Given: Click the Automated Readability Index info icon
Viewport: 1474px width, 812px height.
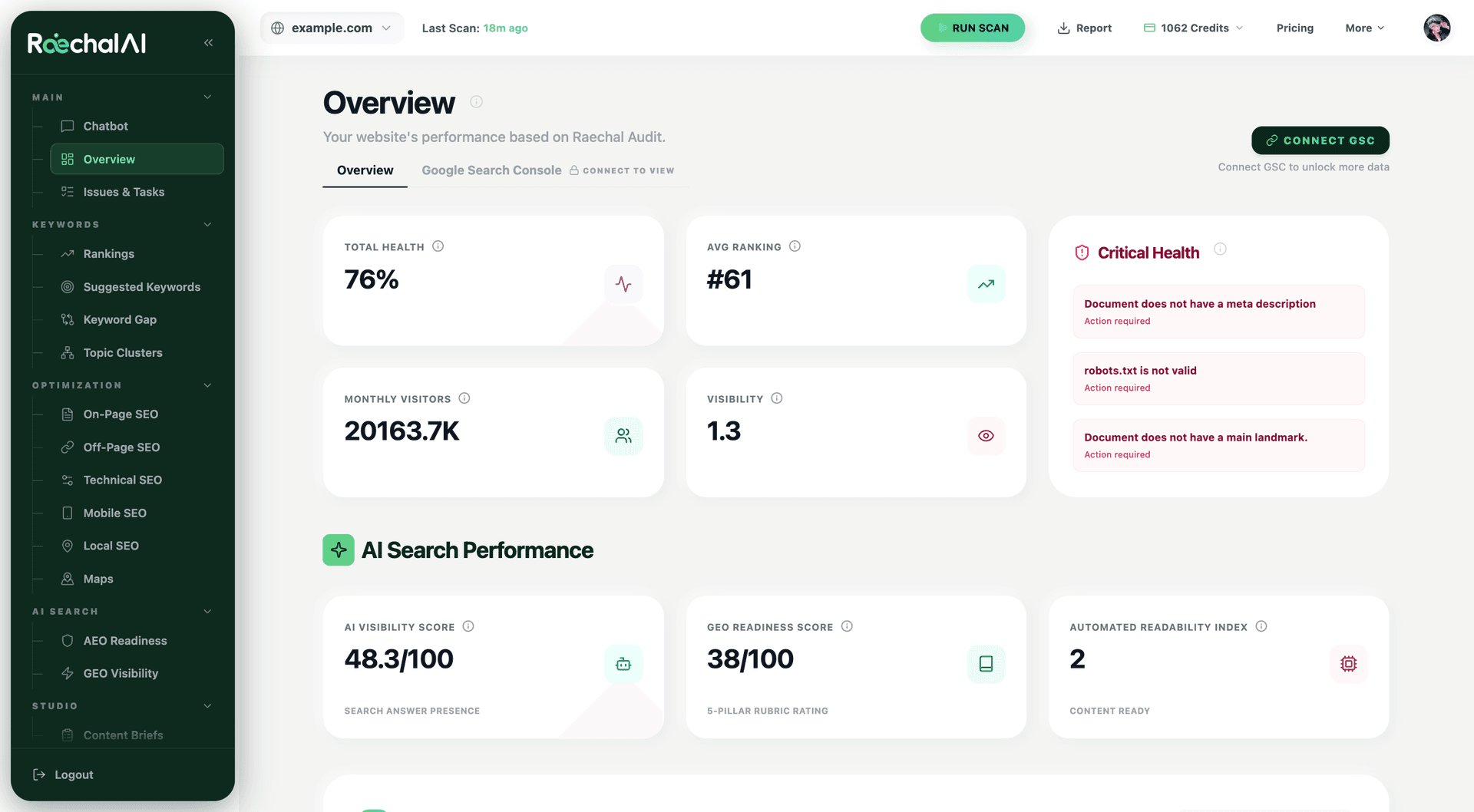Looking at the screenshot, I should (1261, 626).
